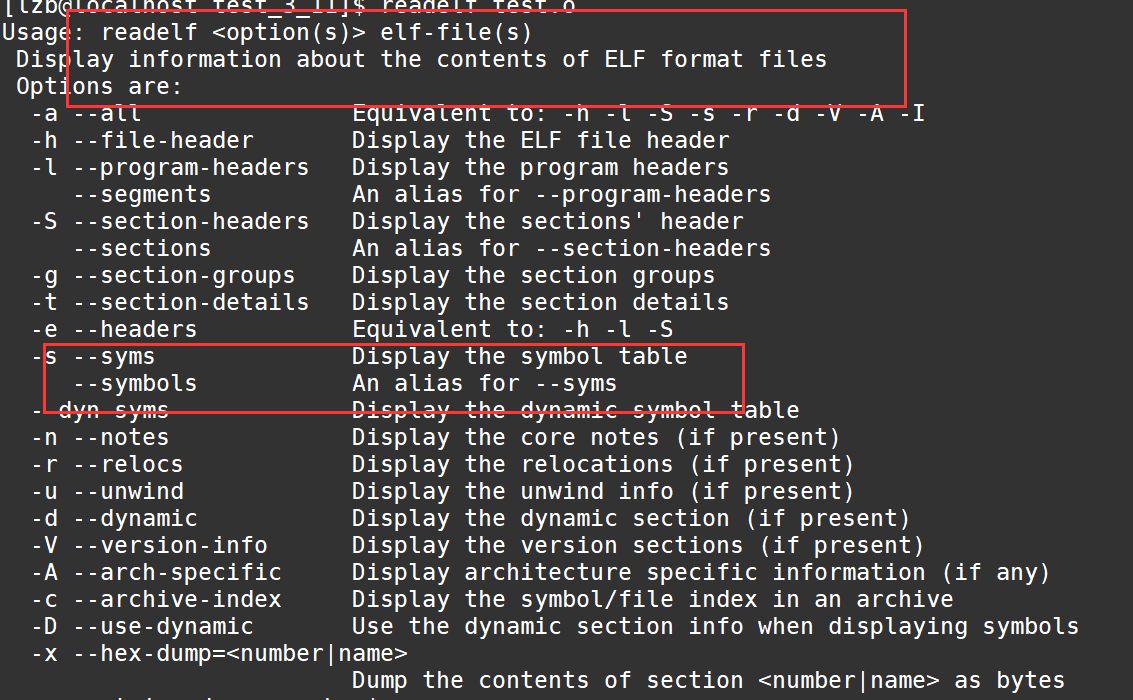Click the --syms option text

point(113,356)
